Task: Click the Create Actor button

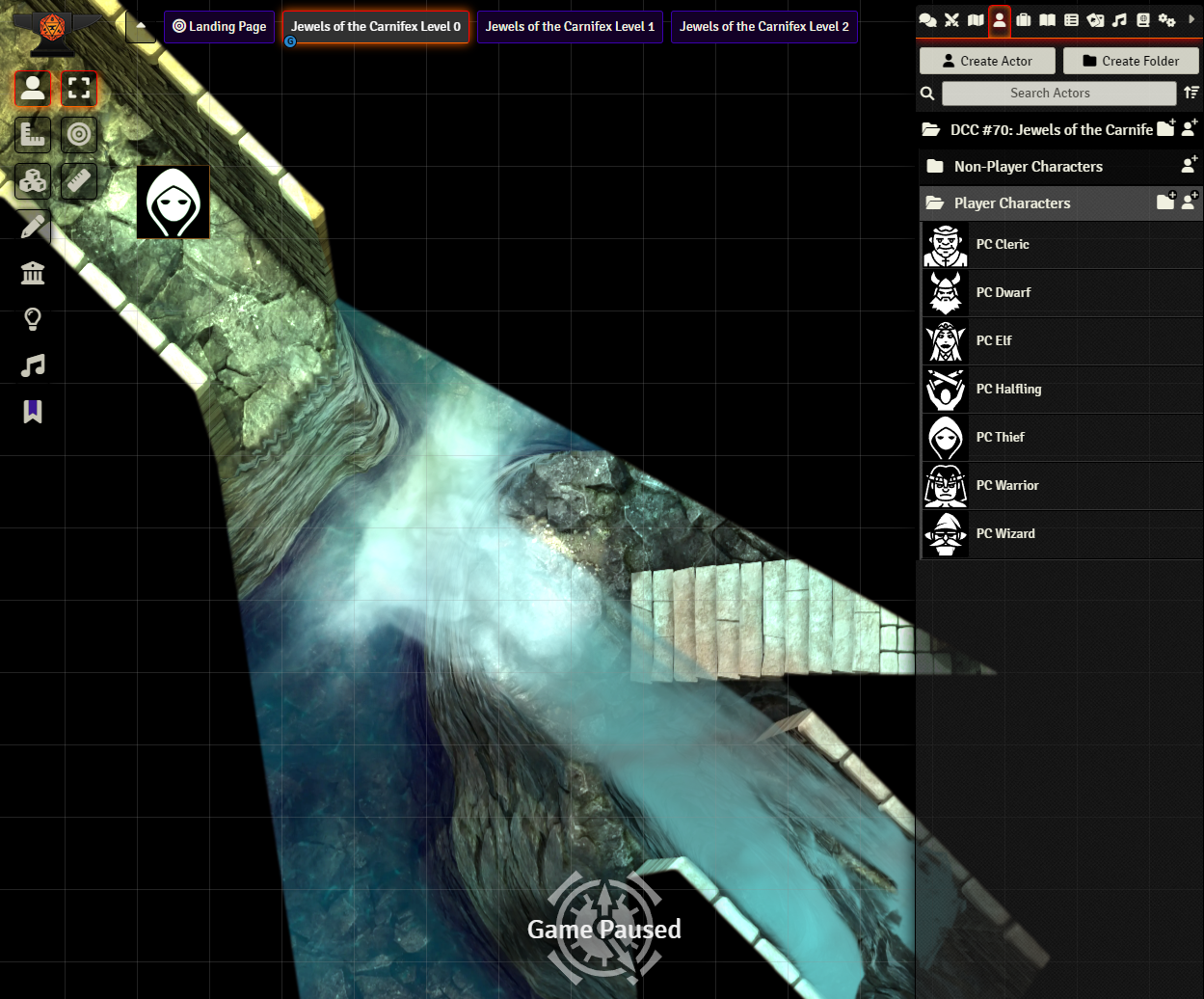Action: click(987, 61)
